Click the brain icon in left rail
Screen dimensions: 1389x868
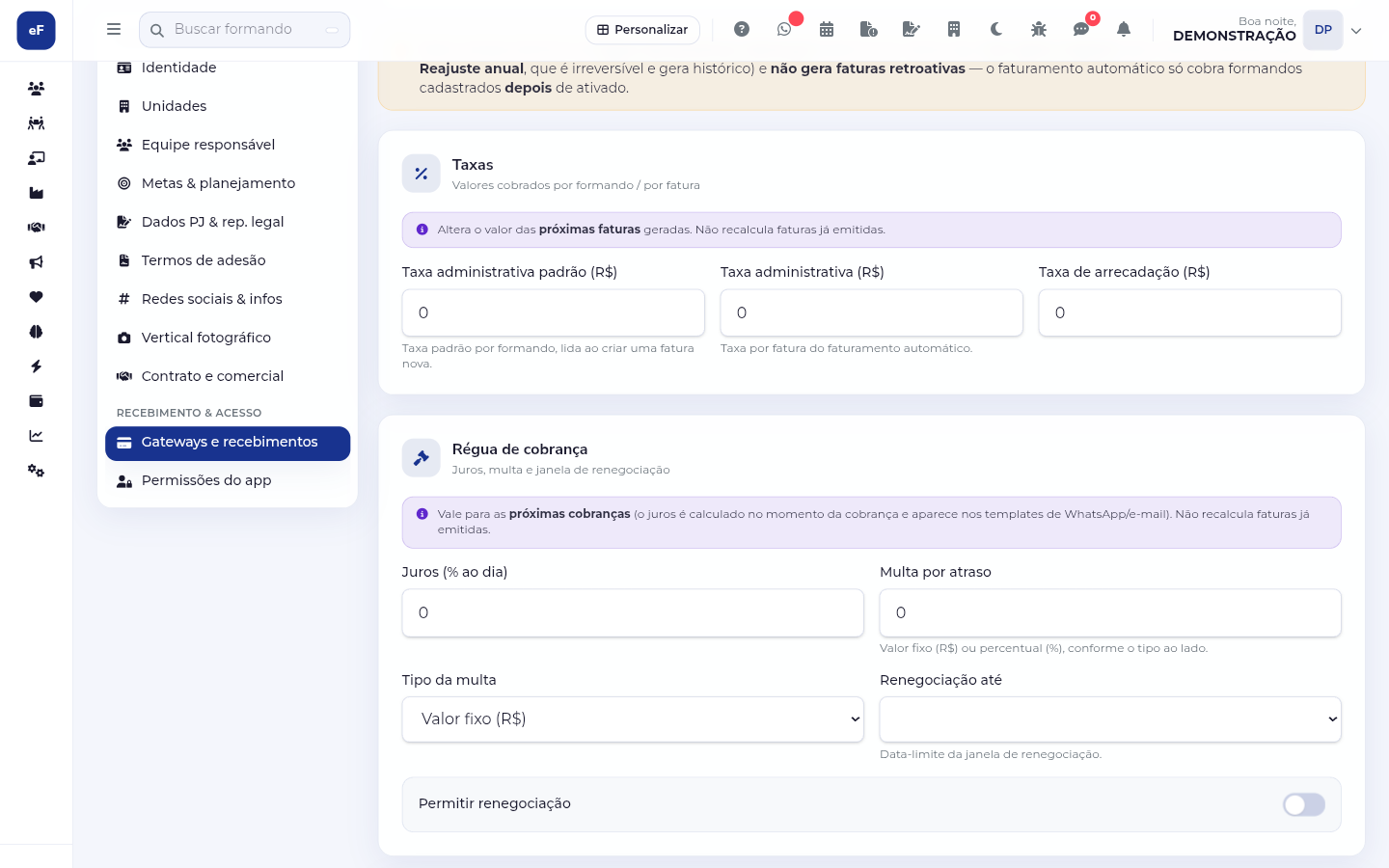click(36, 332)
